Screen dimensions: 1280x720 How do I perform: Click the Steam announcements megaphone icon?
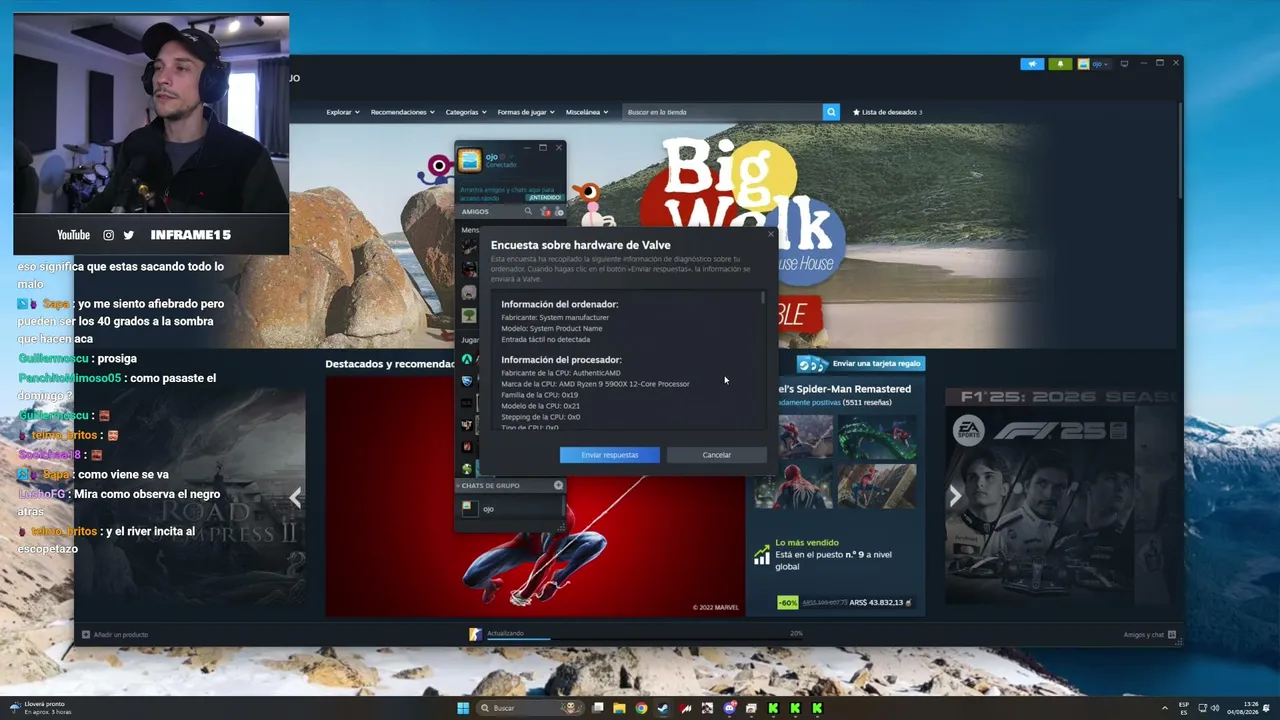point(1032,64)
